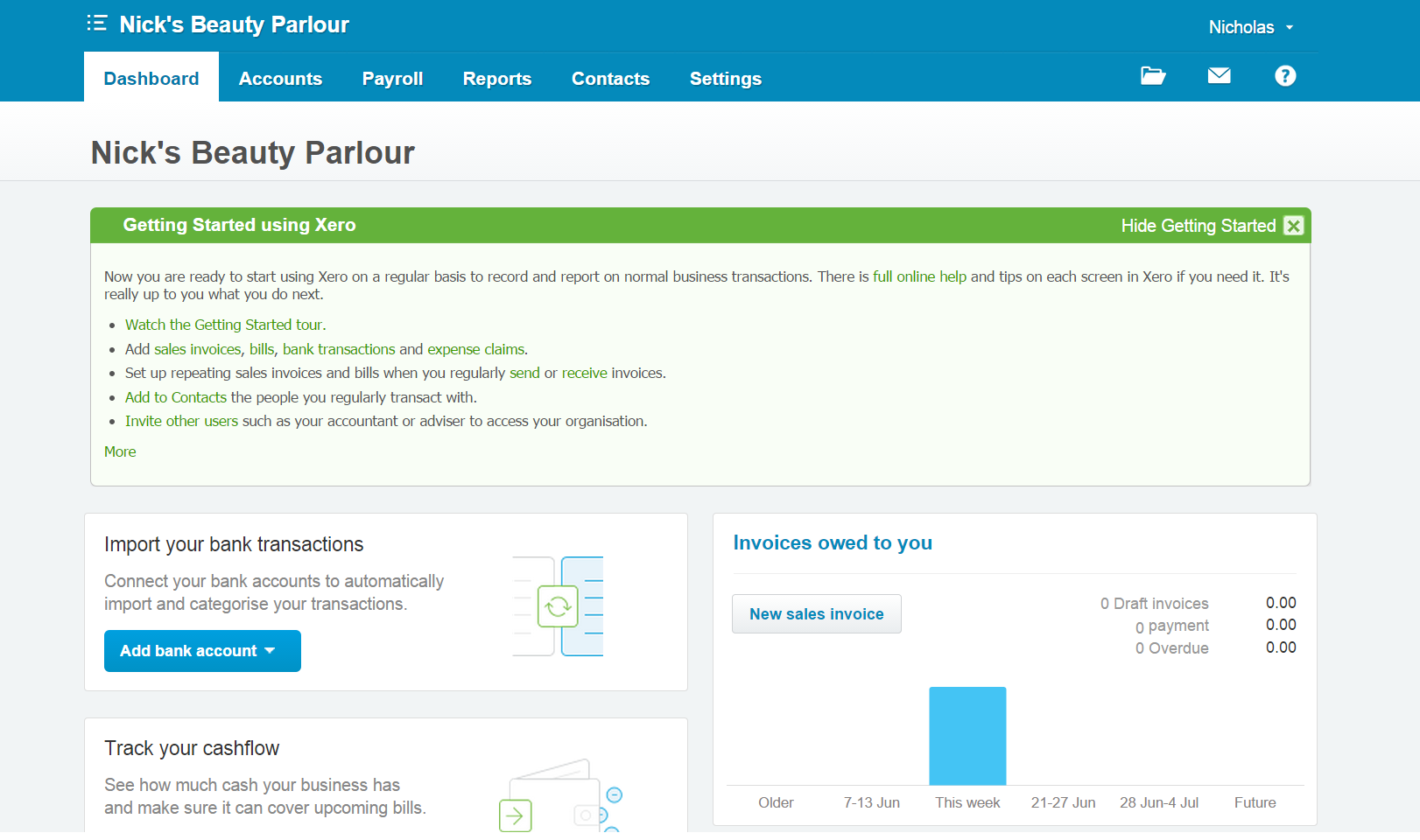Click the organisation list menu icon
This screenshot has width=1420, height=840.
tap(96, 24)
